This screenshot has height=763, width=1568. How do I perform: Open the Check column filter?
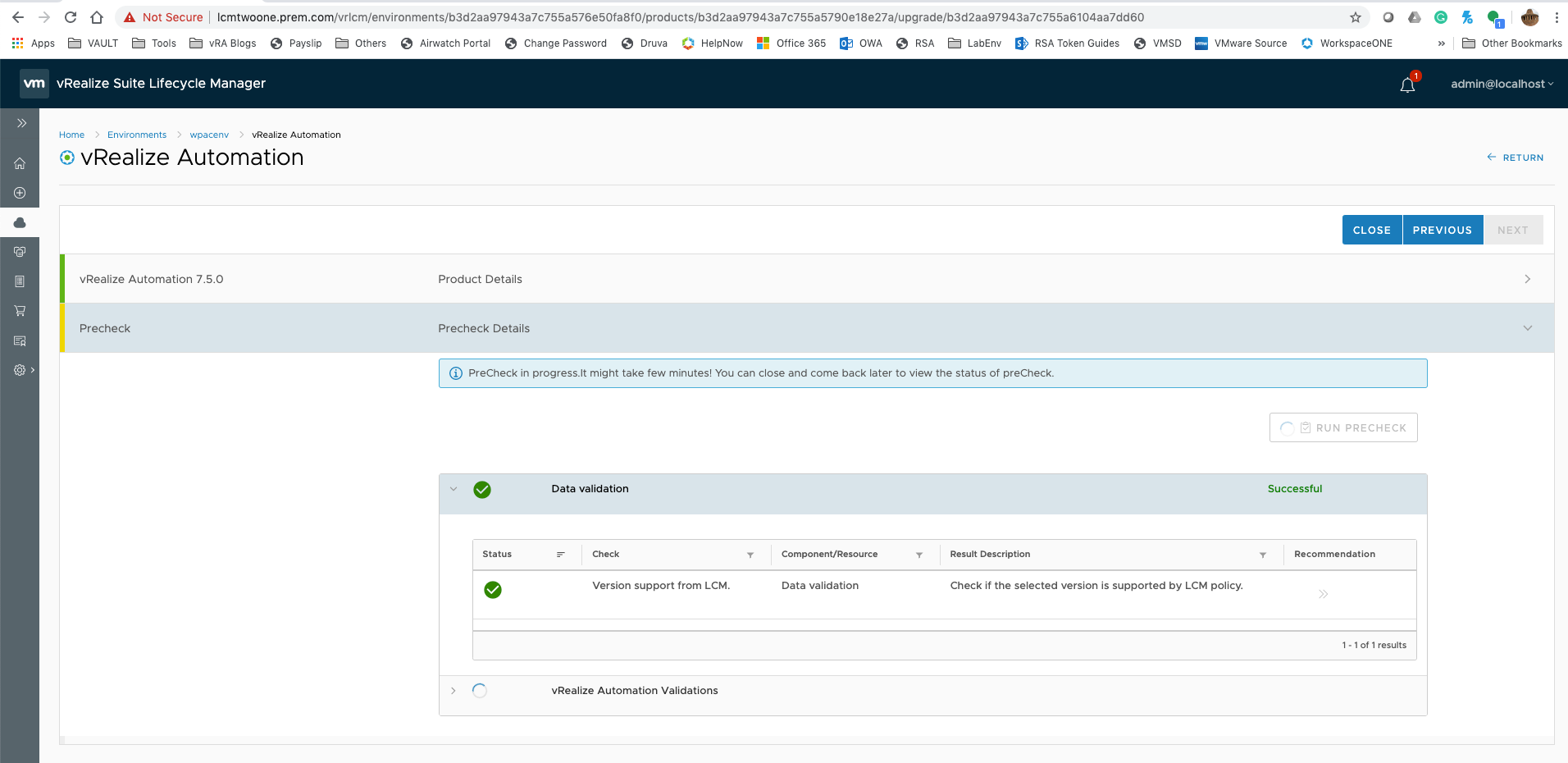click(750, 555)
